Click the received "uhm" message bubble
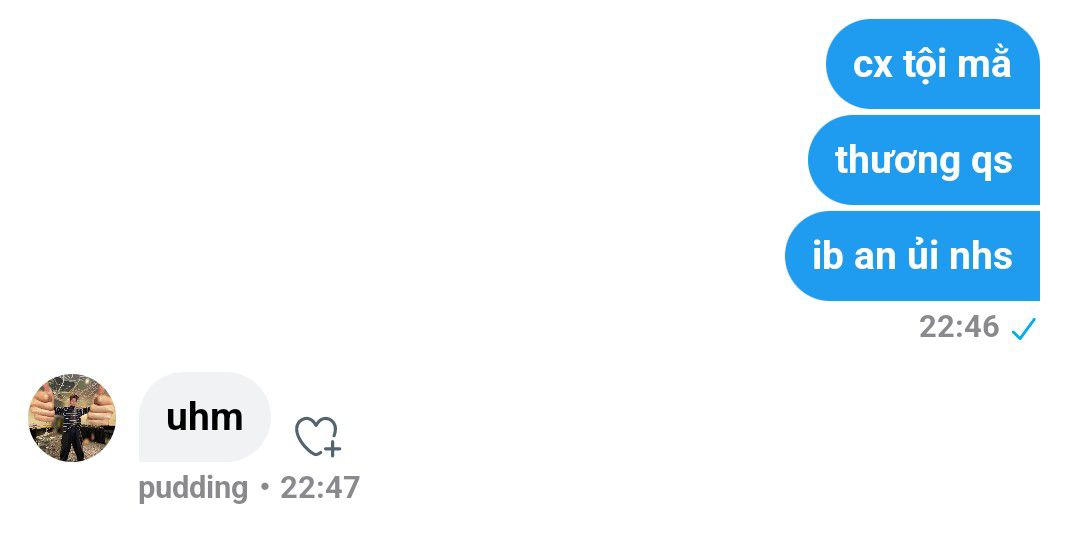The image size is (1080, 536). [205, 417]
